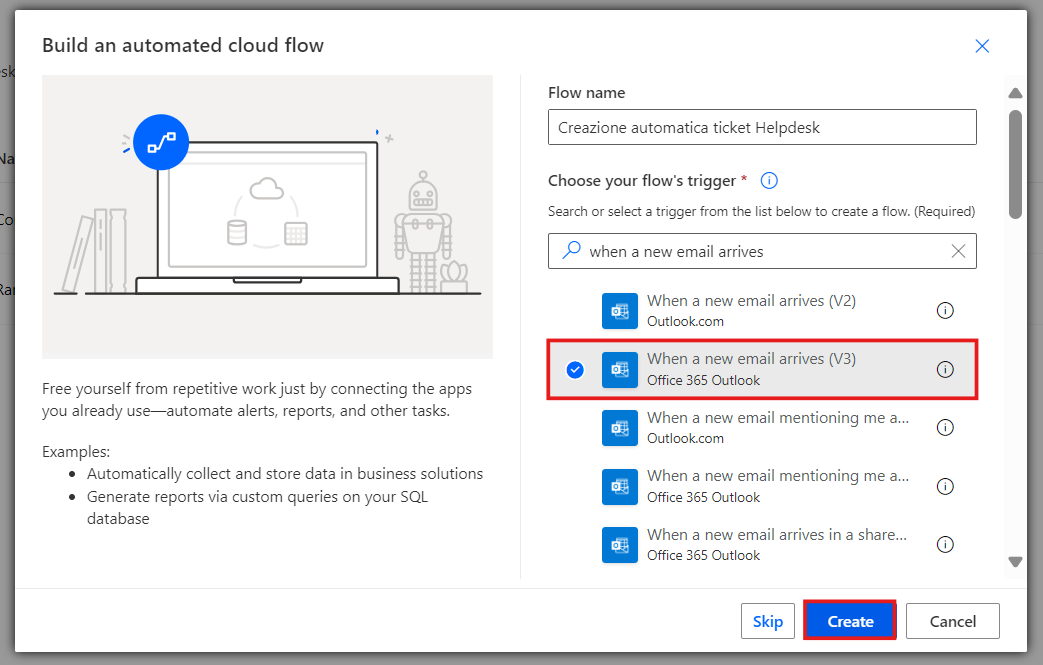Close the Build an automated cloud flow dialog
1043x665 pixels.
[982, 46]
